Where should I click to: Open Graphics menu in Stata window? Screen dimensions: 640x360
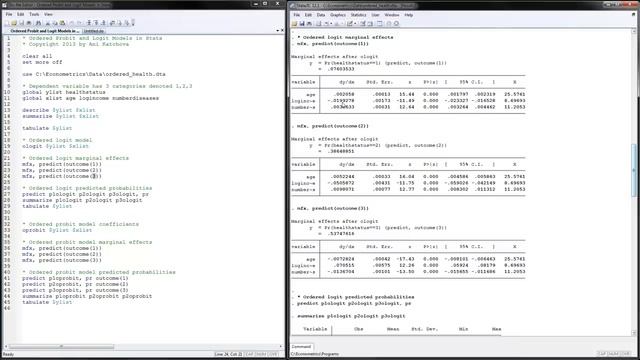338,15
